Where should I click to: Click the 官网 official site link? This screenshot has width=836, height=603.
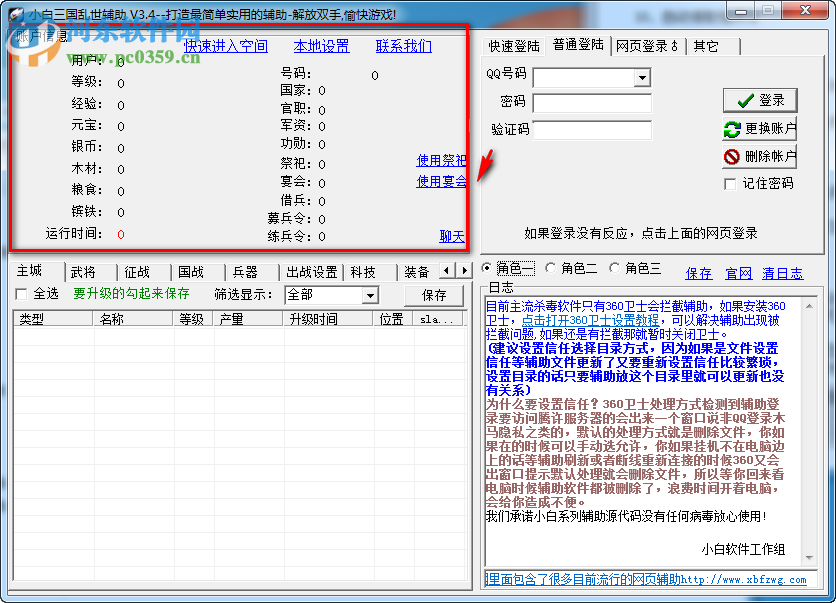pyautogui.click(x=739, y=274)
